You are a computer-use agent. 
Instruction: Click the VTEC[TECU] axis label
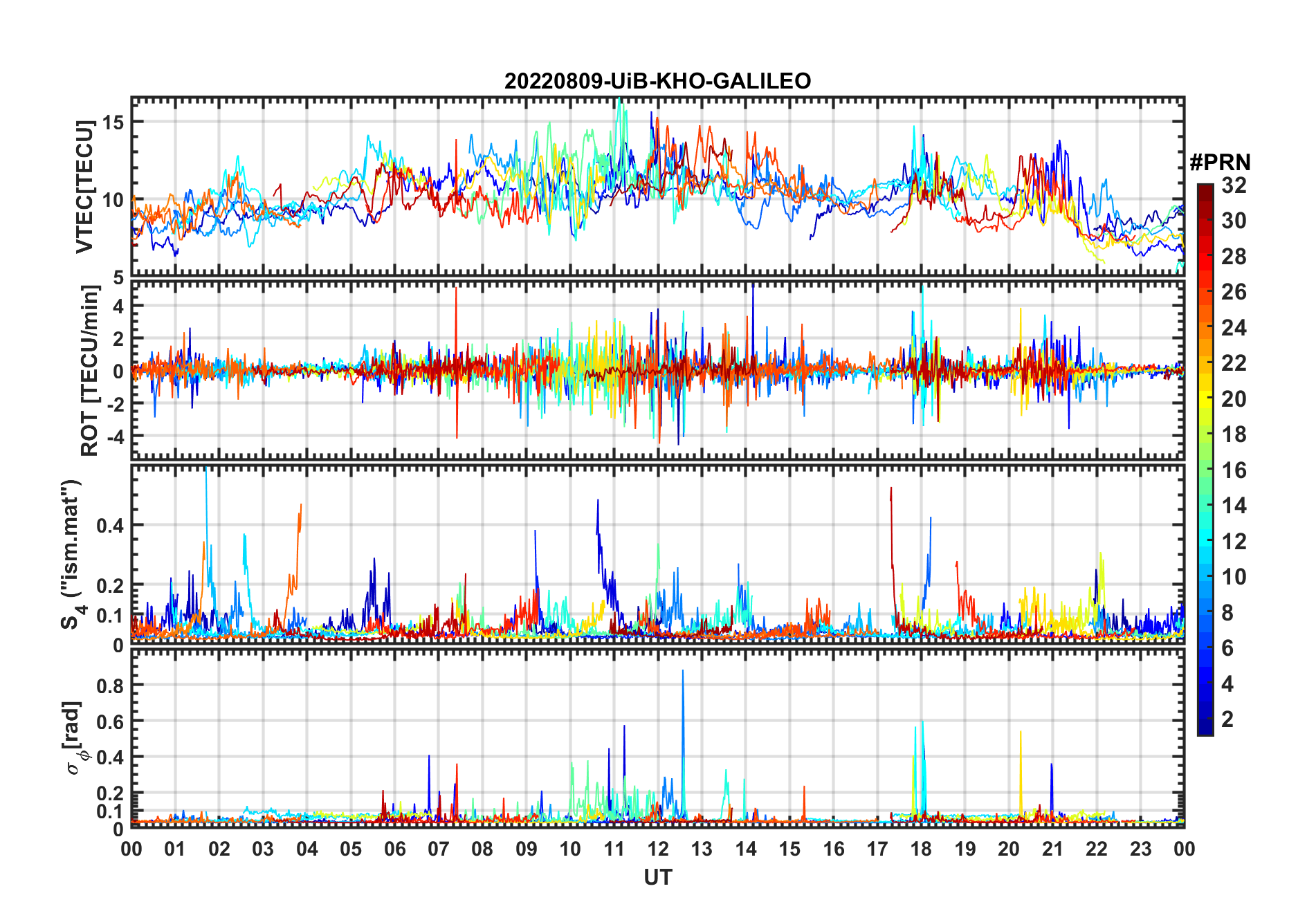click(x=84, y=187)
